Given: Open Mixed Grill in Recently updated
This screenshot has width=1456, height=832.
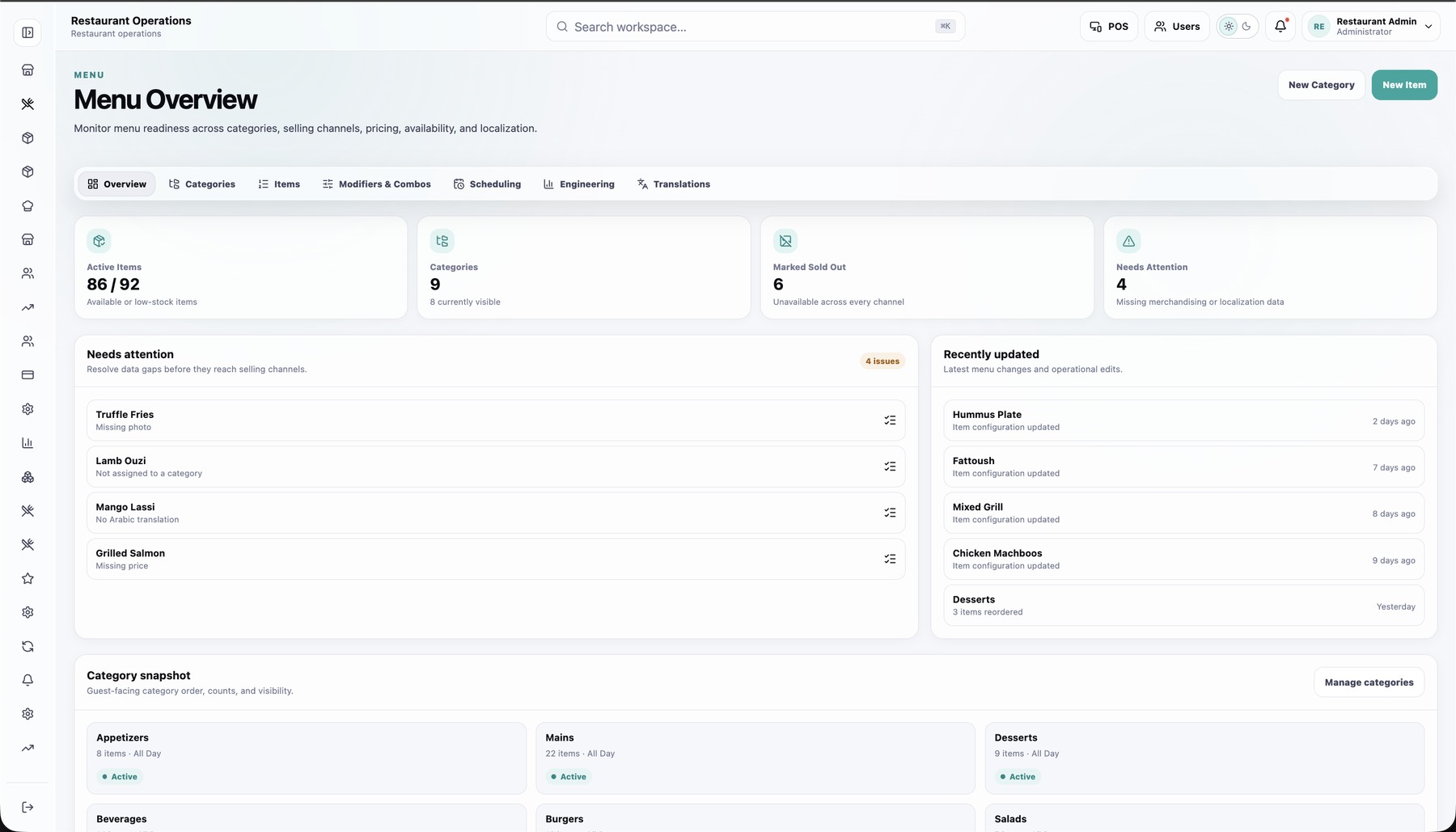Looking at the screenshot, I should click(1183, 513).
